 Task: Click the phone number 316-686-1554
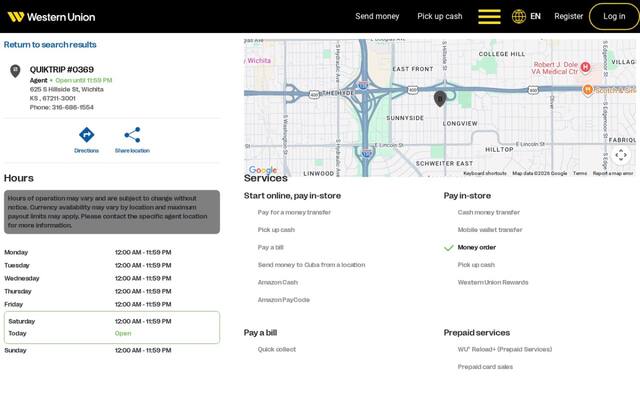pyautogui.click(x=73, y=107)
